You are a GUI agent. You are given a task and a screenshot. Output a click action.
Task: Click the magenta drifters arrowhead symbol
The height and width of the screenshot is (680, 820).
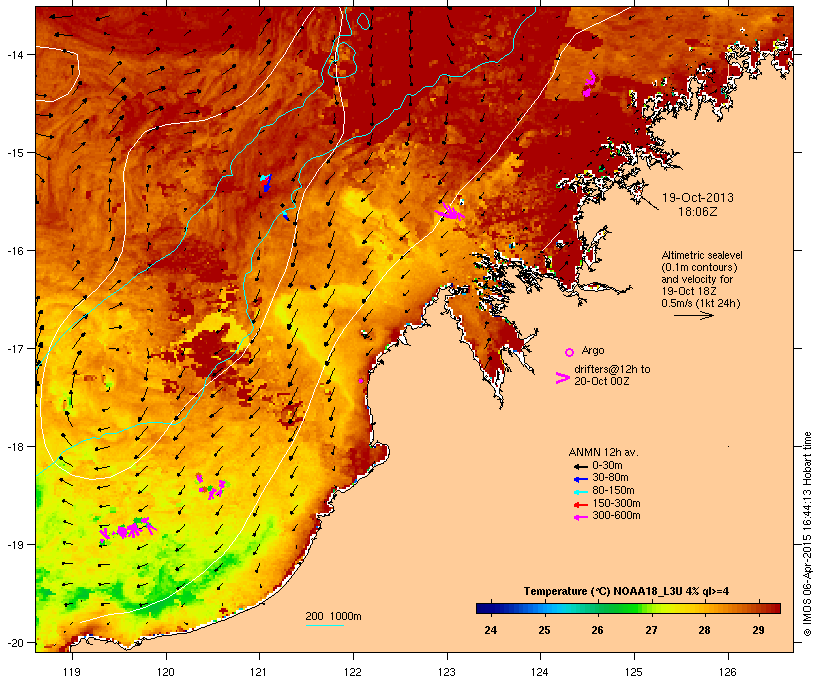point(562,378)
